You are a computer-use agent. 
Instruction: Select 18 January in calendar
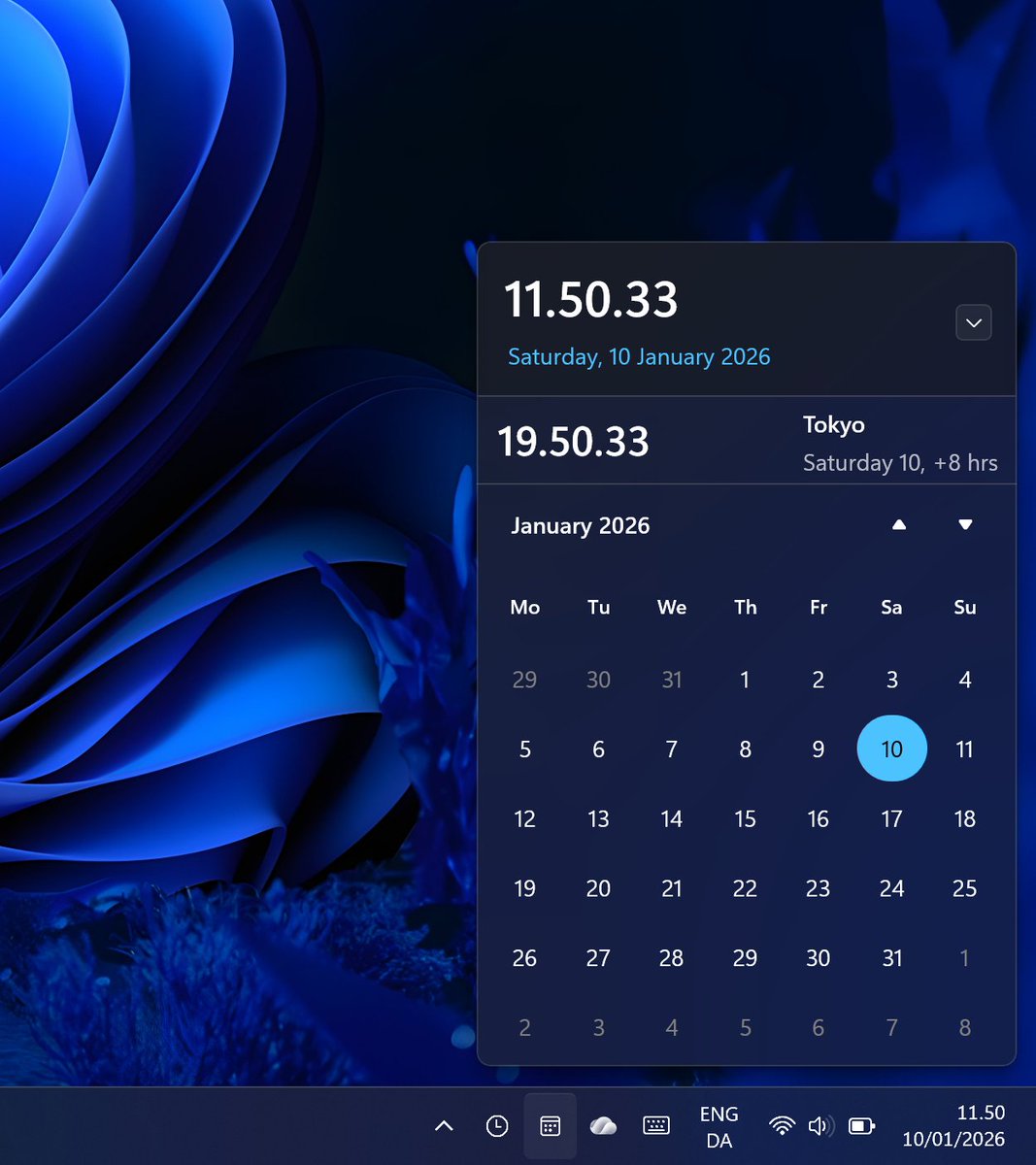pyautogui.click(x=965, y=818)
